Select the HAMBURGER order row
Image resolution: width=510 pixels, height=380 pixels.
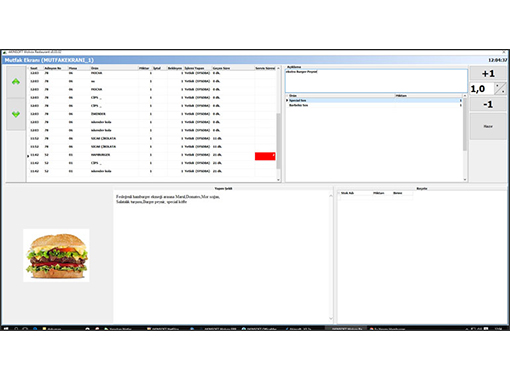(152, 155)
